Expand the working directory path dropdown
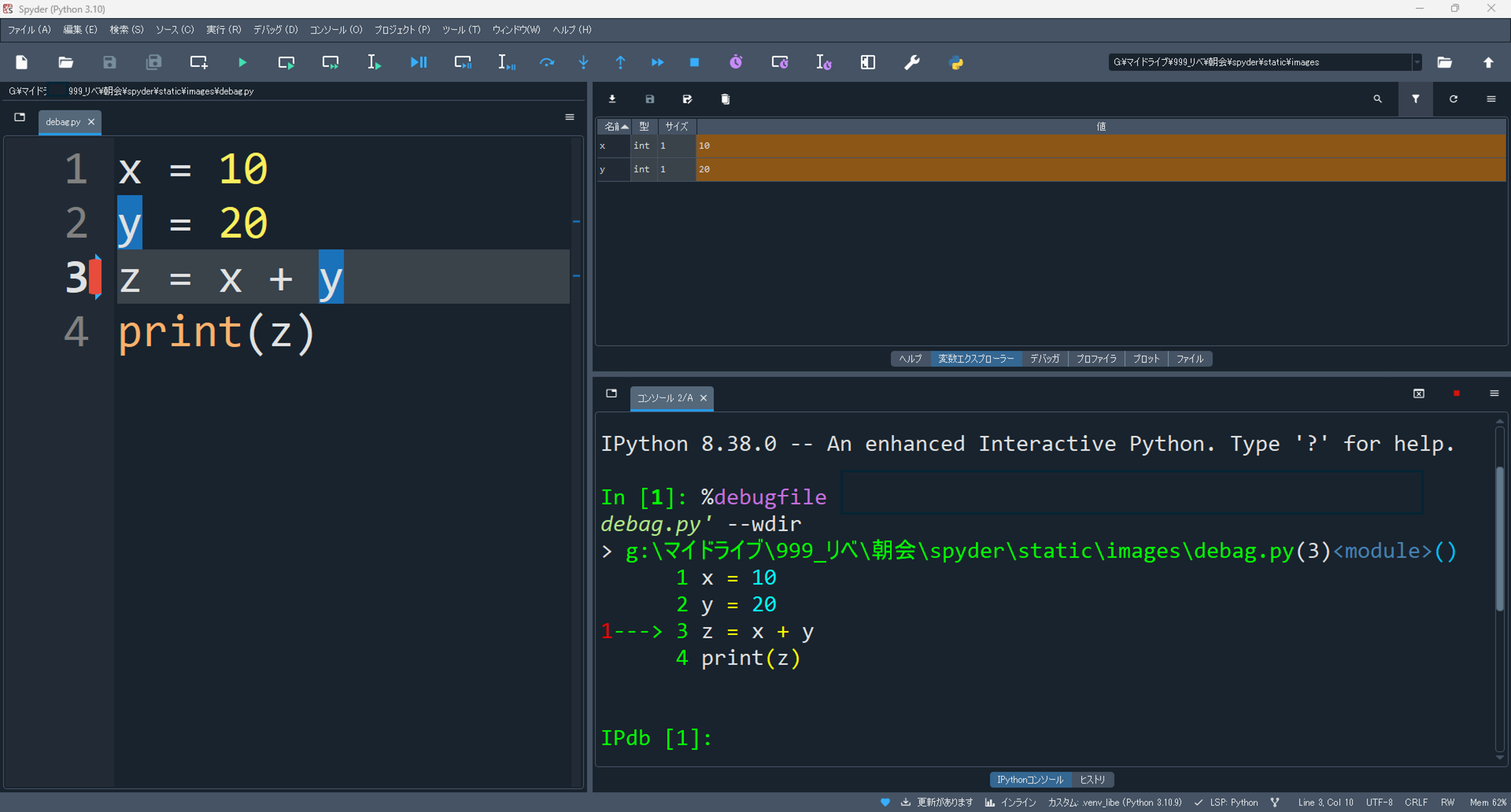Screen dimensions: 1511x812 point(1417,62)
